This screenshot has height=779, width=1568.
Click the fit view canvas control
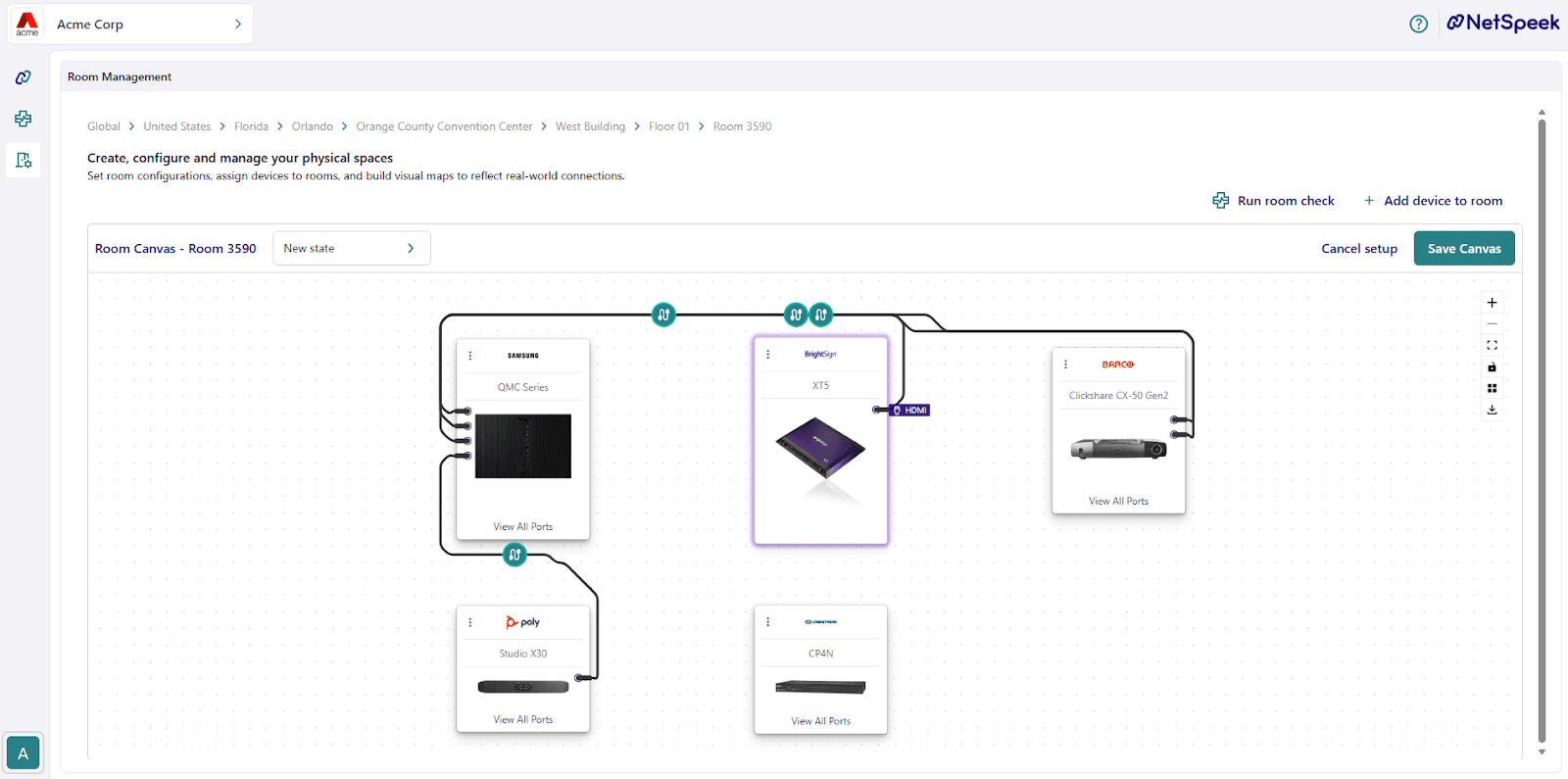(x=1492, y=345)
